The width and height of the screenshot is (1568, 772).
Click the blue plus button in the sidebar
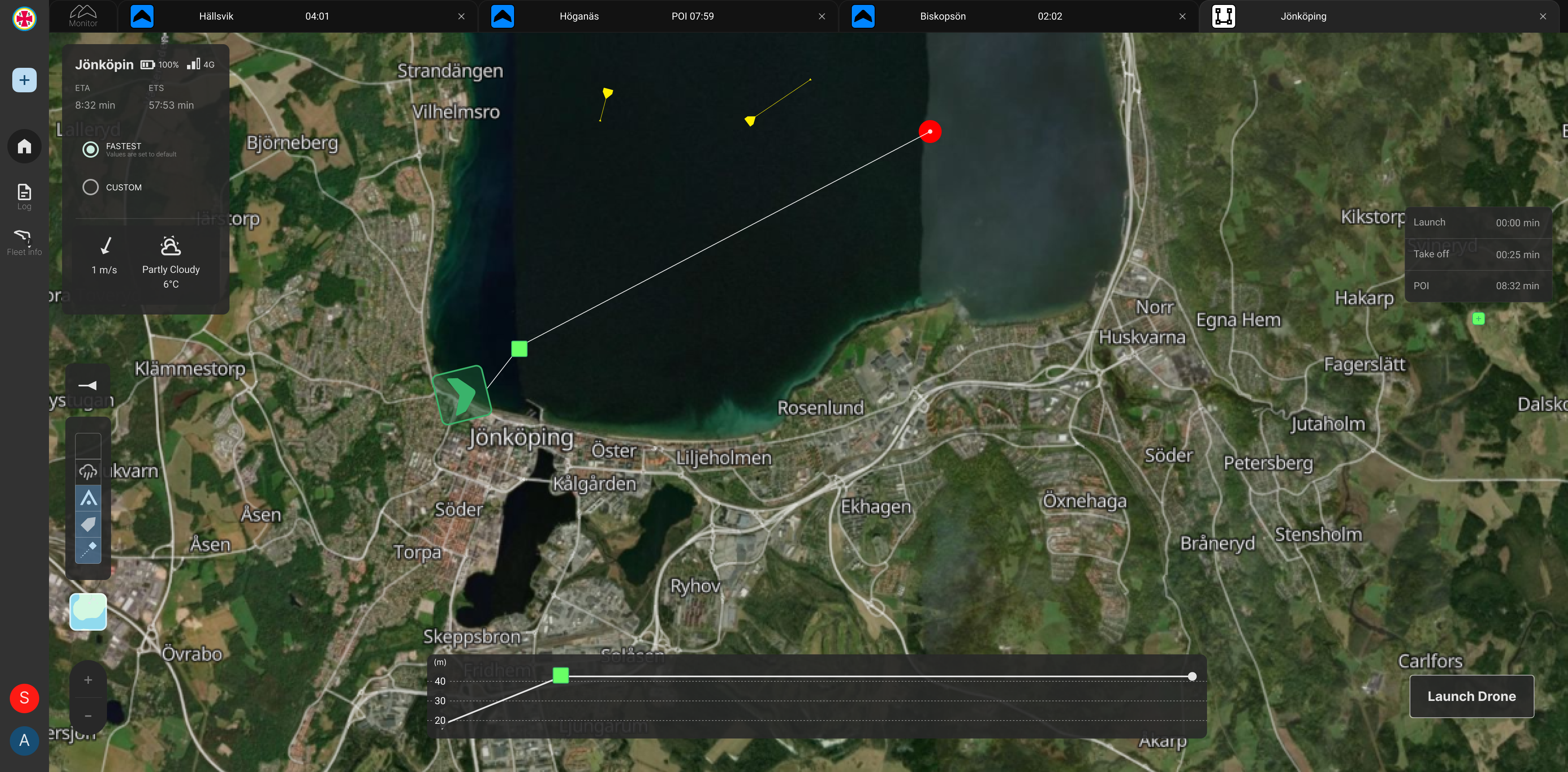pyautogui.click(x=24, y=80)
